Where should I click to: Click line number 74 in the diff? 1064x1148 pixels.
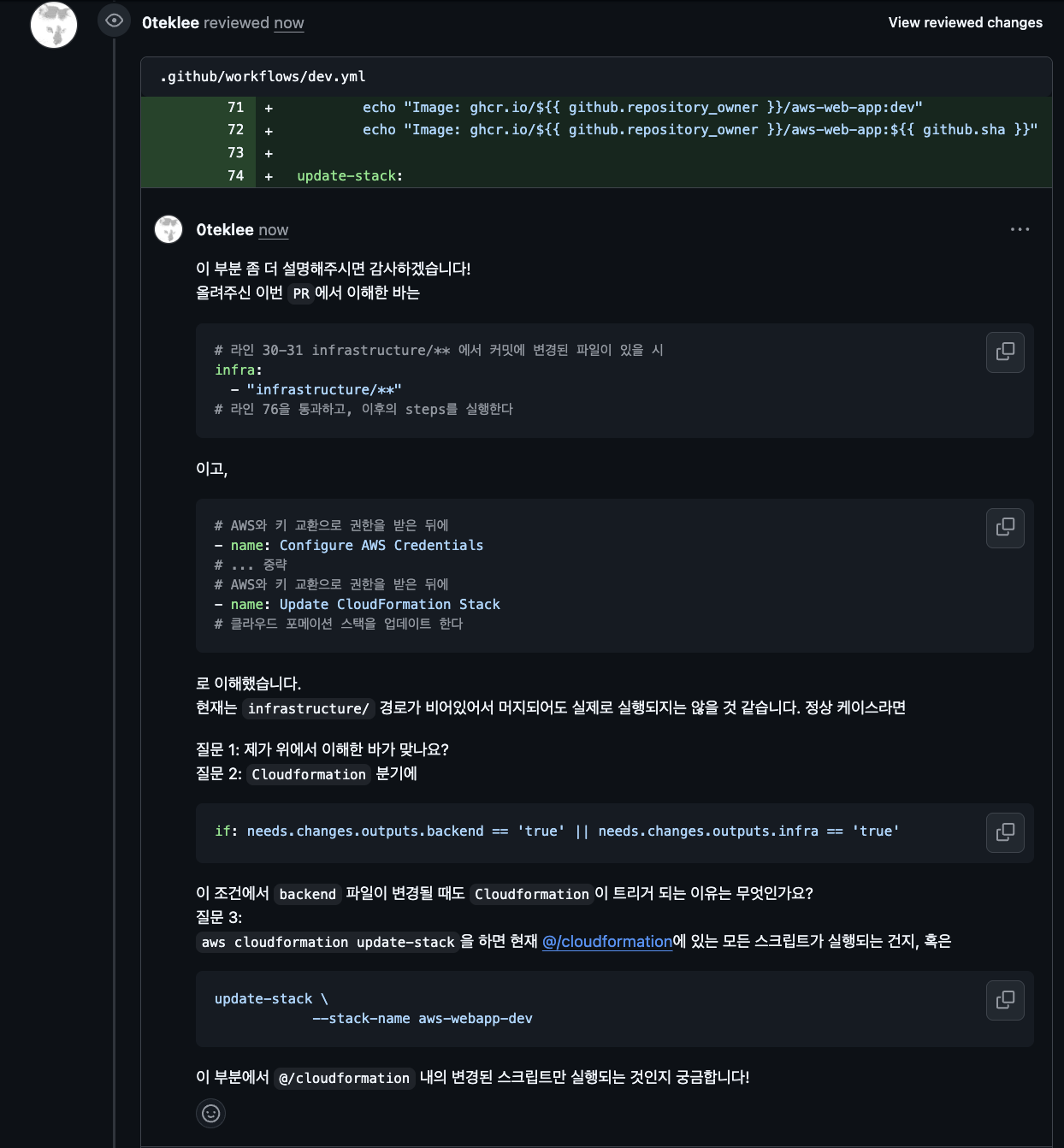tap(233, 175)
